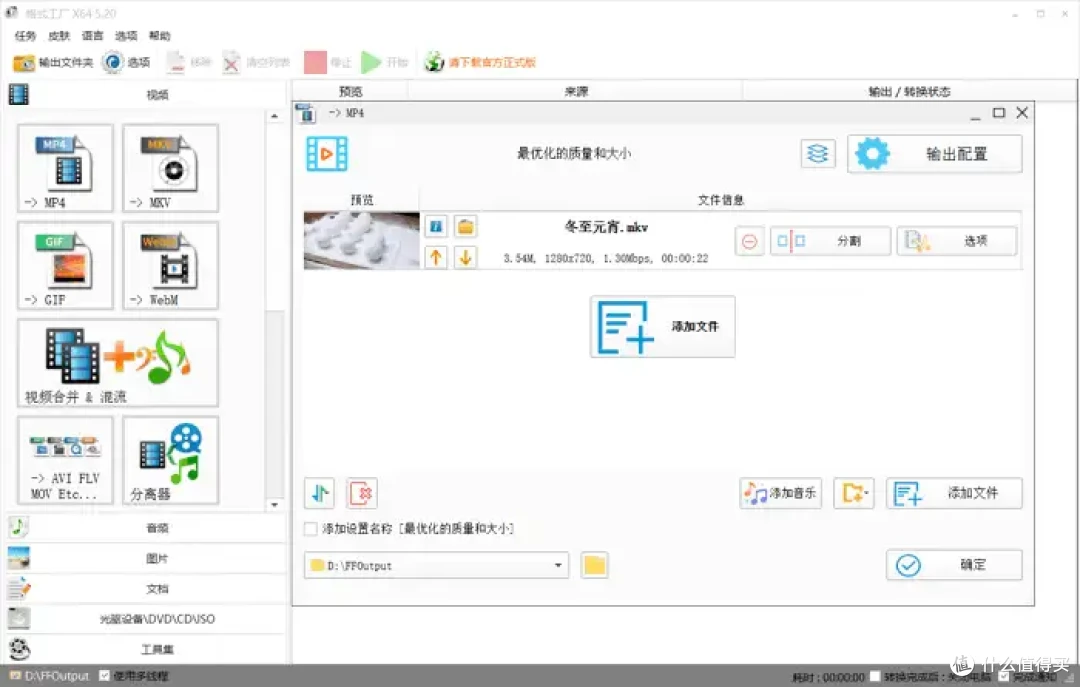Viewport: 1080px width, 687px height.
Task: Click the add-folder icon beside 添加音乐
Action: pyautogui.click(x=854, y=493)
